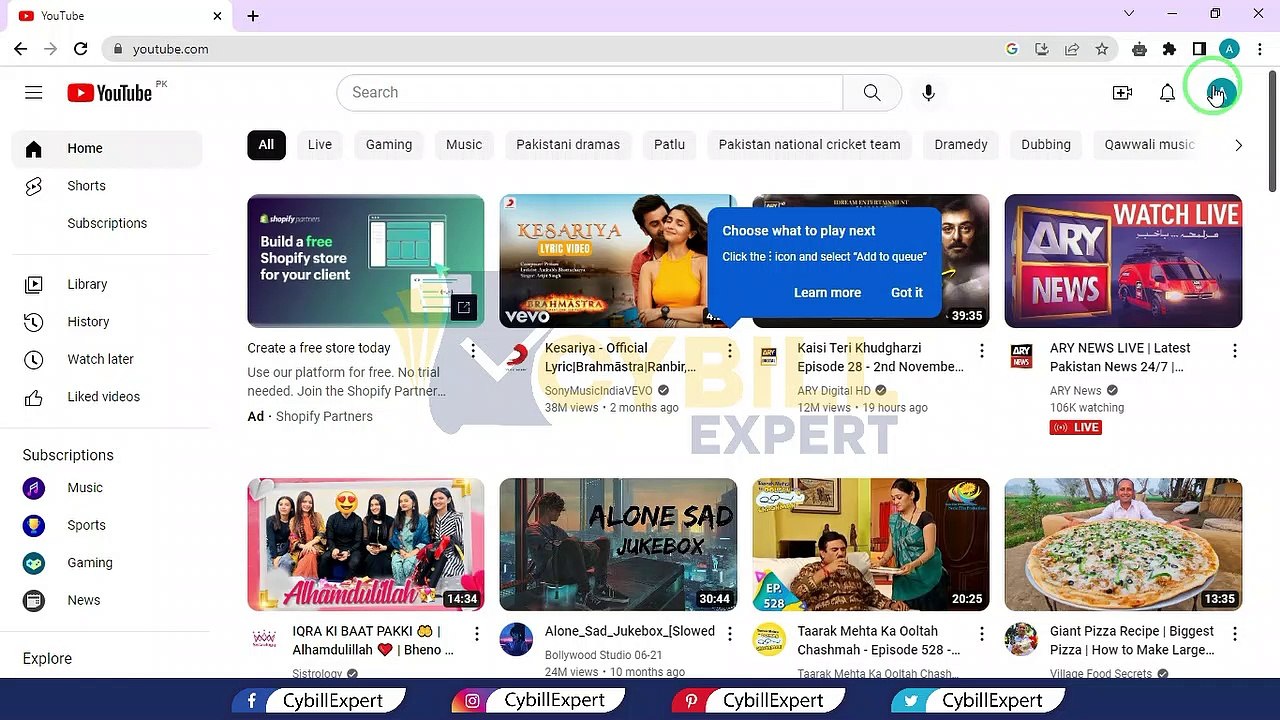Share this page from the address bar

(1072, 49)
